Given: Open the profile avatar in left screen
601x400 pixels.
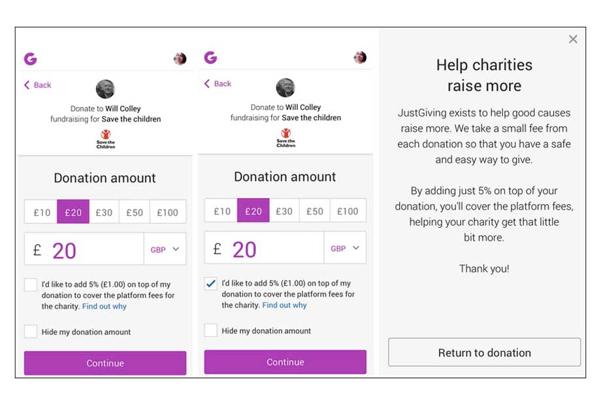Looking at the screenshot, I should [180, 59].
